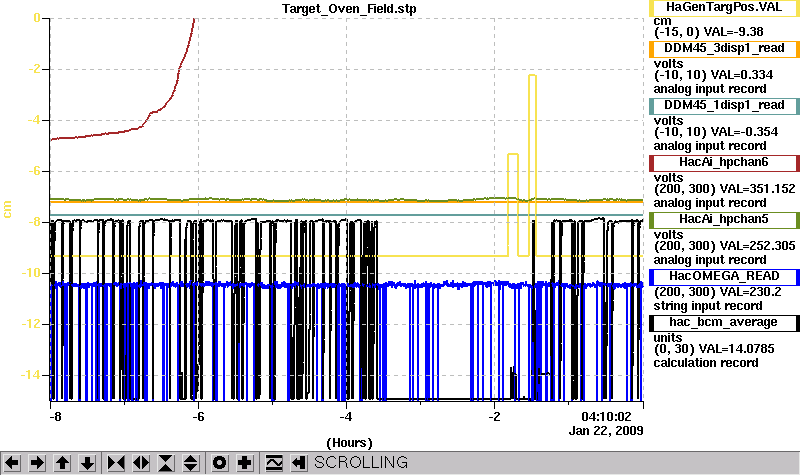Click the vertical cm y-axis label
This screenshot has height=475, width=800.
tap(7, 209)
